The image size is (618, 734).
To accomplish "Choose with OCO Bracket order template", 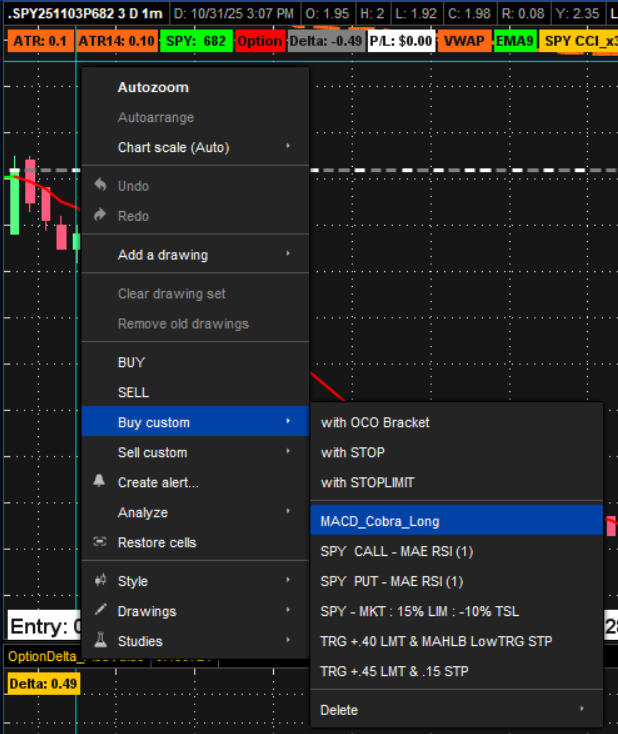I will [375, 422].
